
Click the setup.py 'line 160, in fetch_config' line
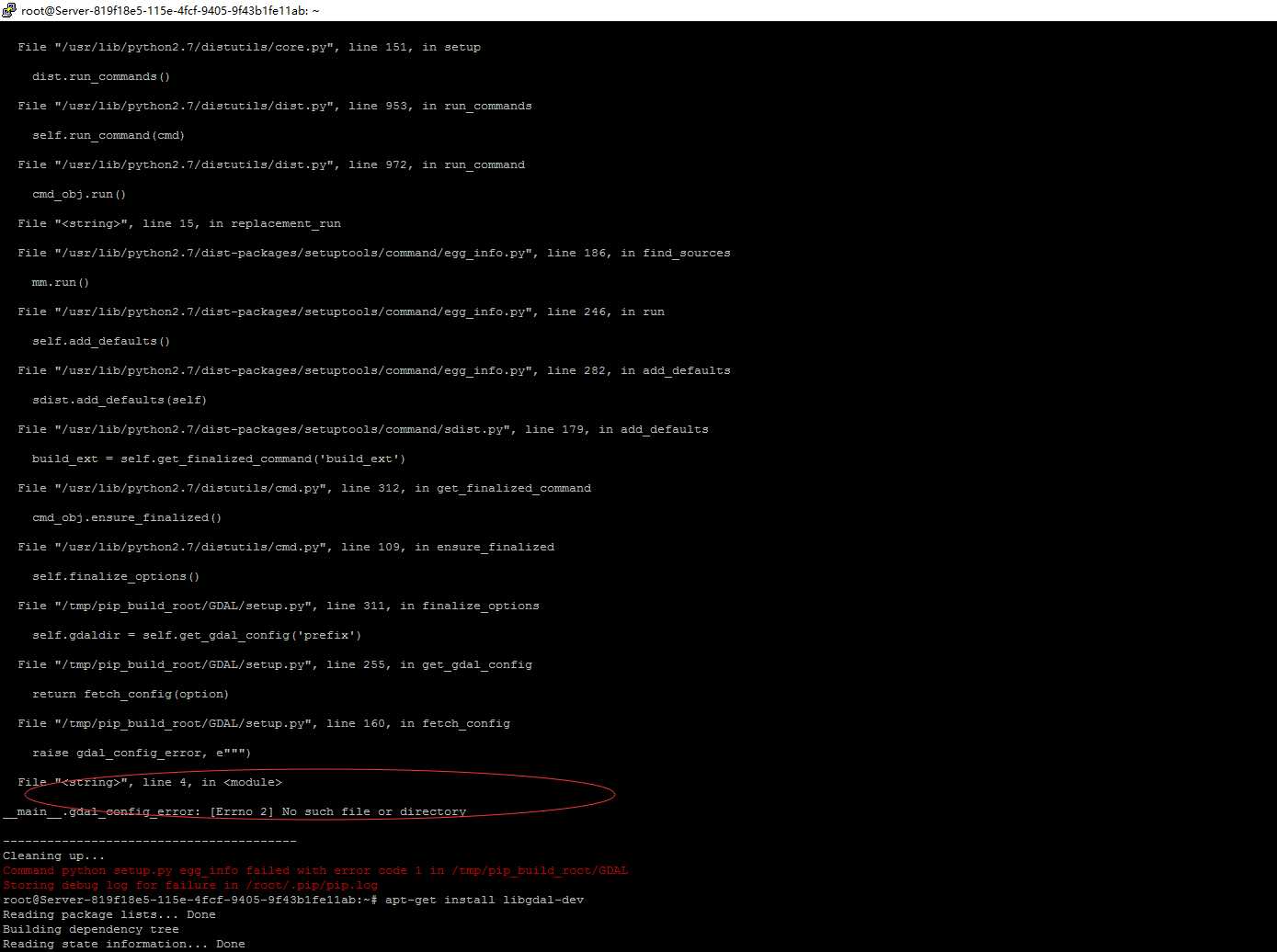(x=264, y=723)
